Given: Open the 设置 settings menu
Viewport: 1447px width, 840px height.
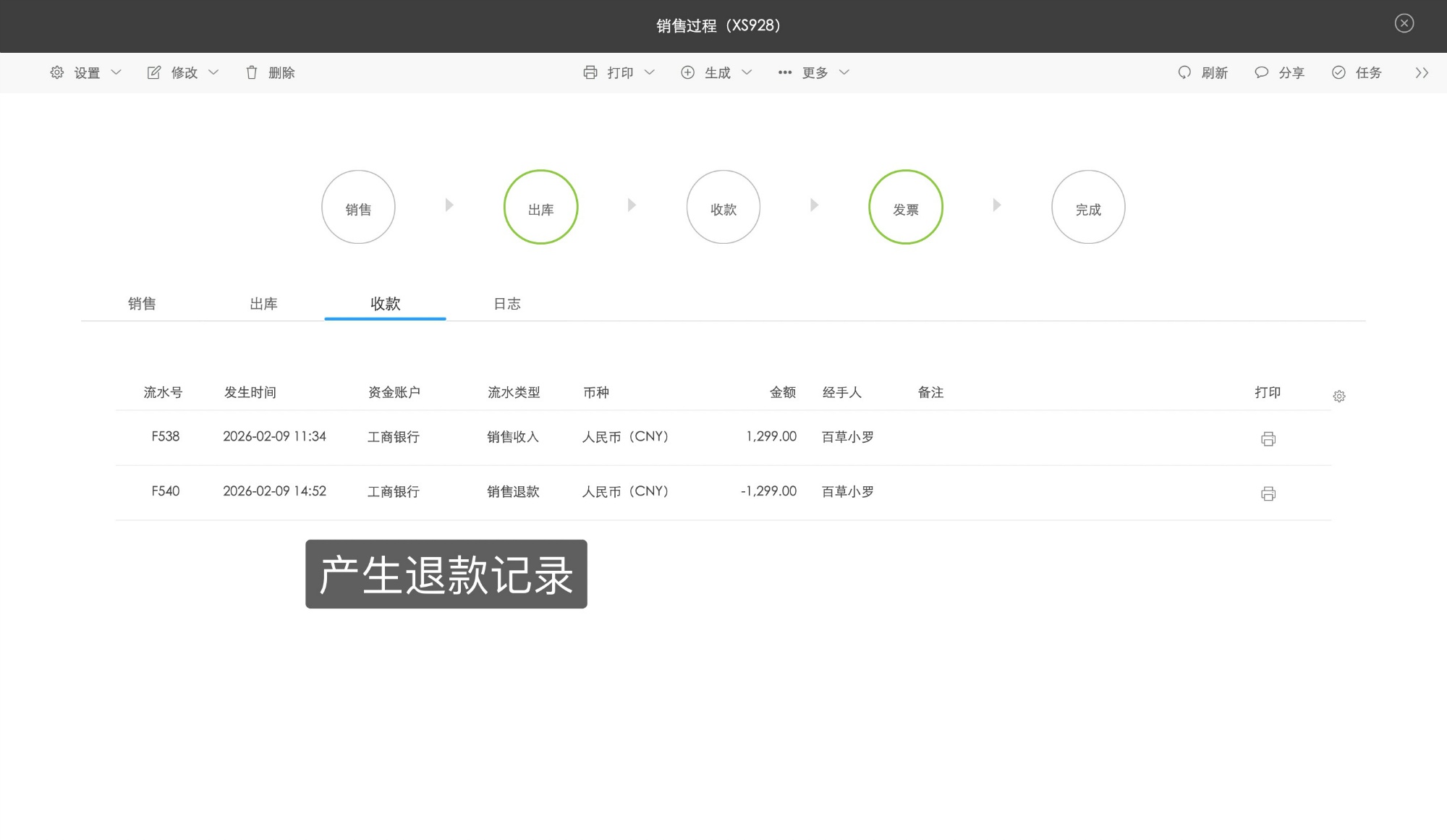Looking at the screenshot, I should [x=85, y=72].
